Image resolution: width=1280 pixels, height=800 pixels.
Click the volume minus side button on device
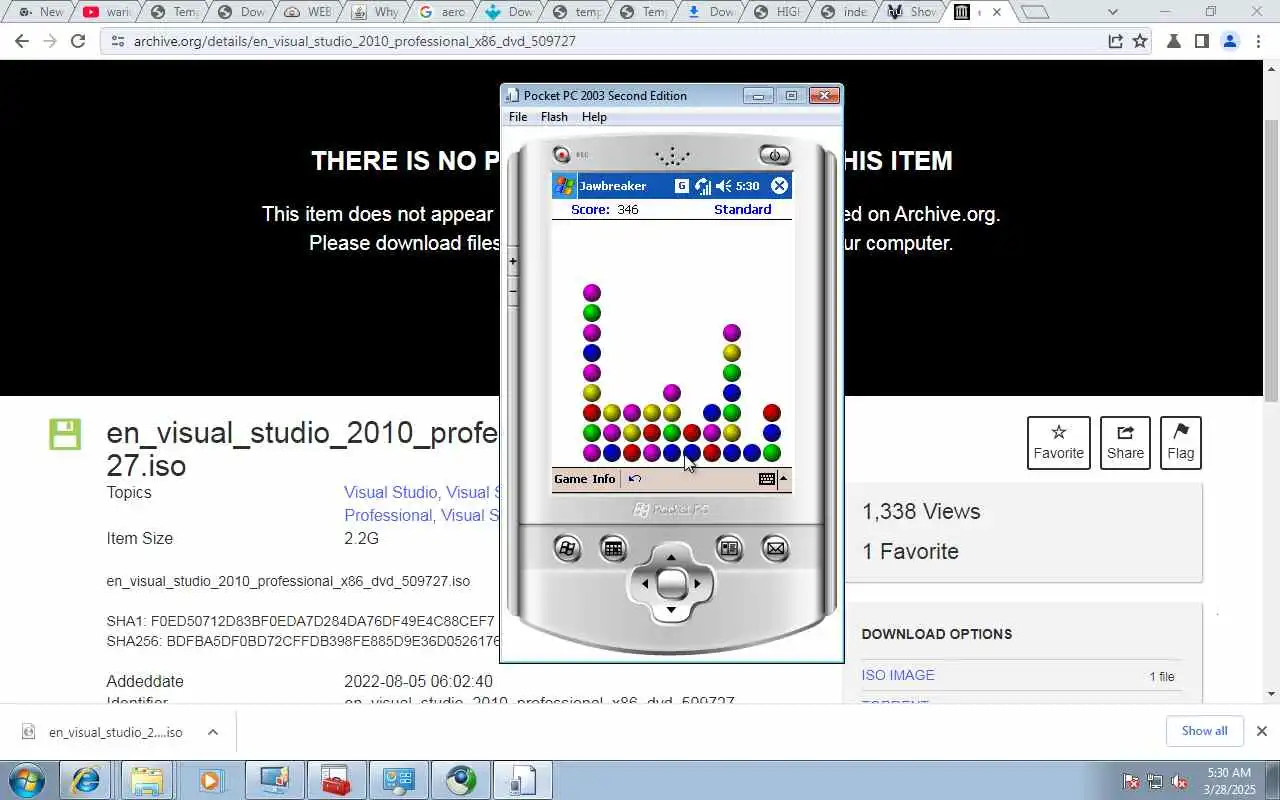[x=513, y=291]
